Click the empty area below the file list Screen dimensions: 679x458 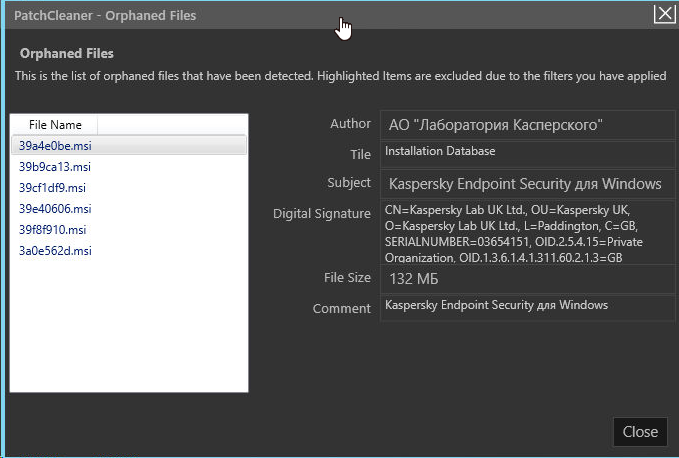click(128, 330)
